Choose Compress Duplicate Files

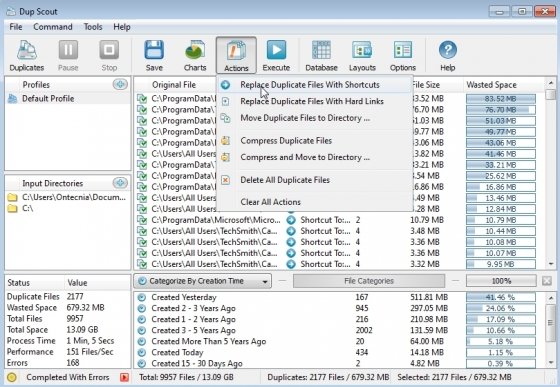click(314, 141)
